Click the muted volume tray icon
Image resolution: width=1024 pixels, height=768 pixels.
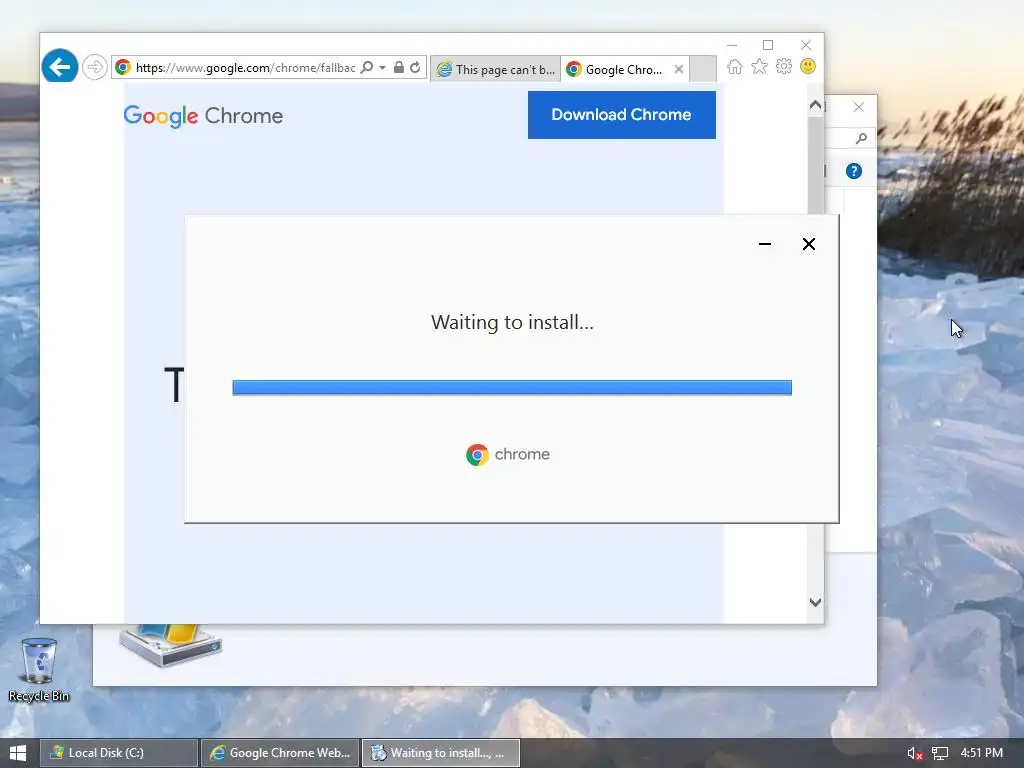[x=914, y=754]
